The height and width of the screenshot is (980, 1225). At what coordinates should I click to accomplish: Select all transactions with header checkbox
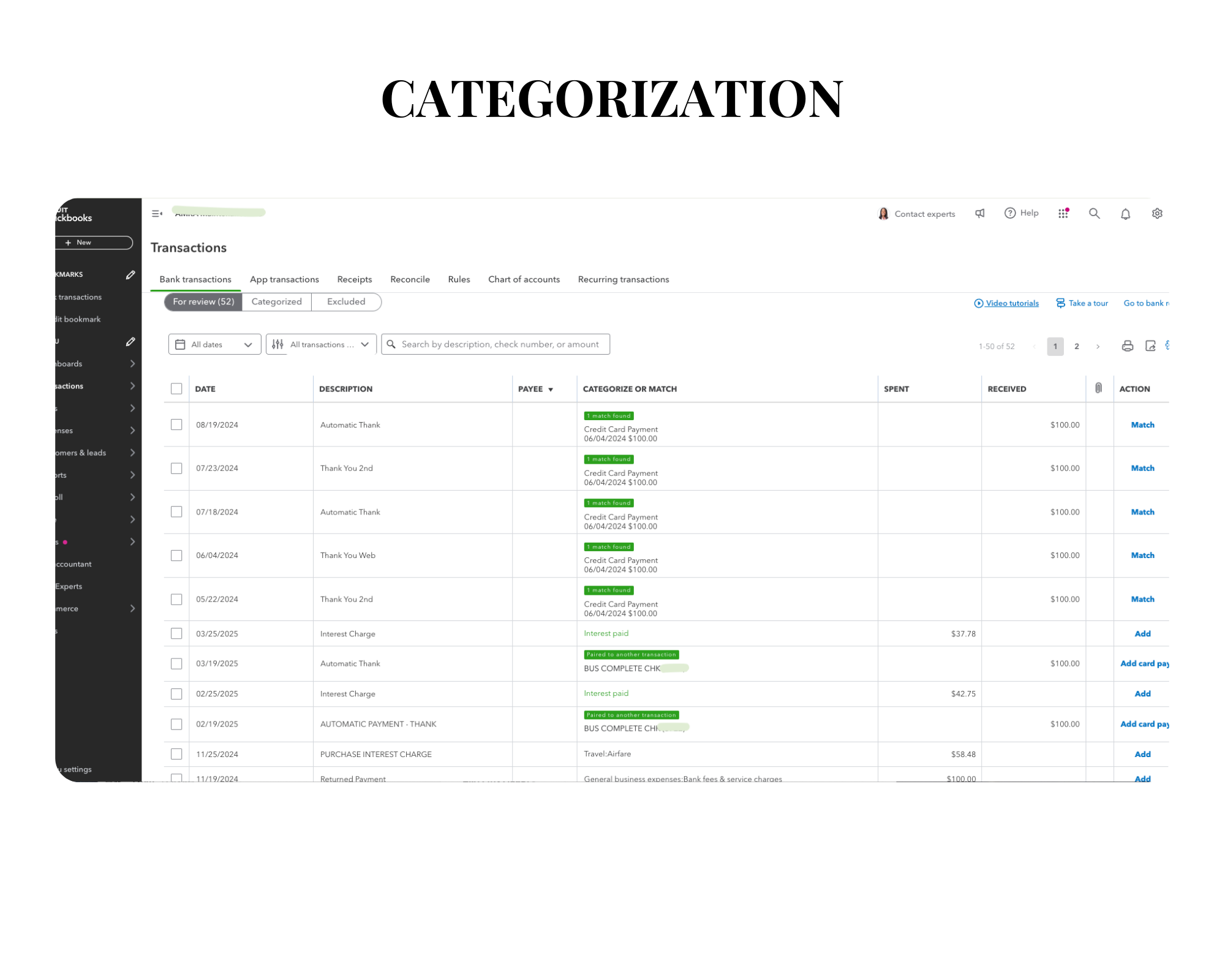click(x=176, y=389)
